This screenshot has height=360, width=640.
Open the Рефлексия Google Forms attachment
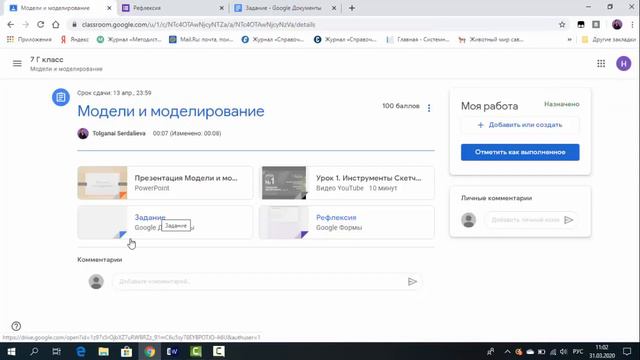click(x=347, y=222)
